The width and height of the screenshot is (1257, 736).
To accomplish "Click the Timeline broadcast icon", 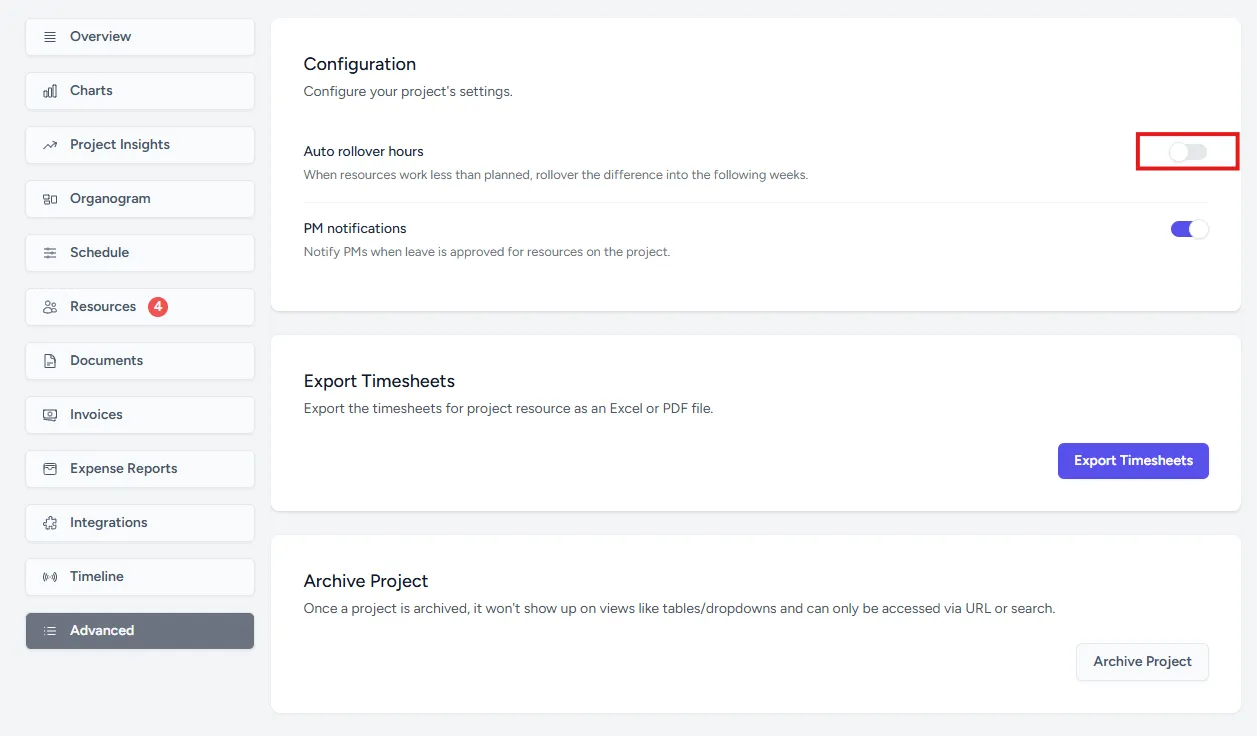I will click(x=50, y=577).
